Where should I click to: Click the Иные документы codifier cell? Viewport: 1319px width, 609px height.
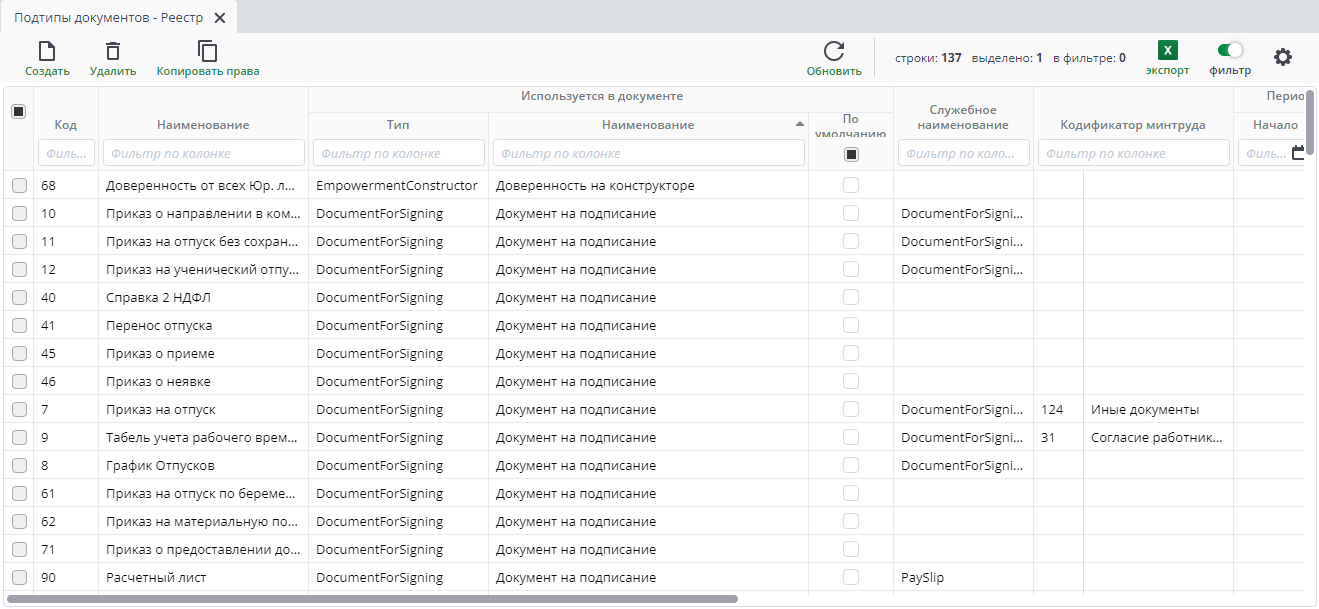click(1158, 409)
